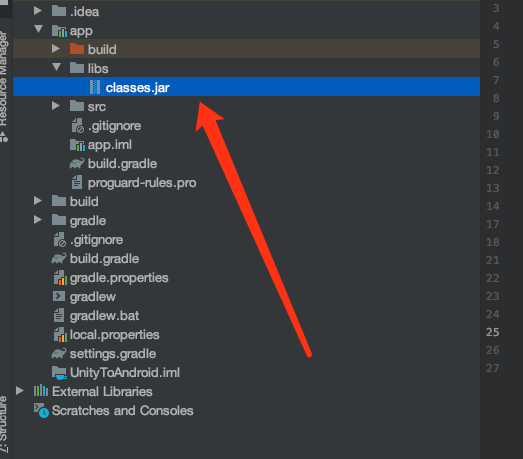The width and height of the screenshot is (523, 459).
Task: Click the Gradle elephant icon beside settings.gradle
Action: (59, 354)
